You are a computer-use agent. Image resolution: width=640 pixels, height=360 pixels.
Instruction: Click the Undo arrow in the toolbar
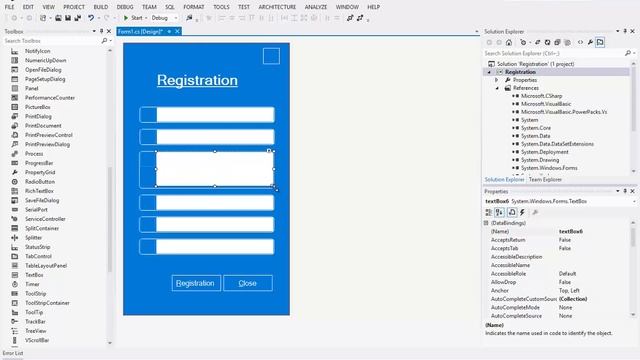click(x=91, y=18)
